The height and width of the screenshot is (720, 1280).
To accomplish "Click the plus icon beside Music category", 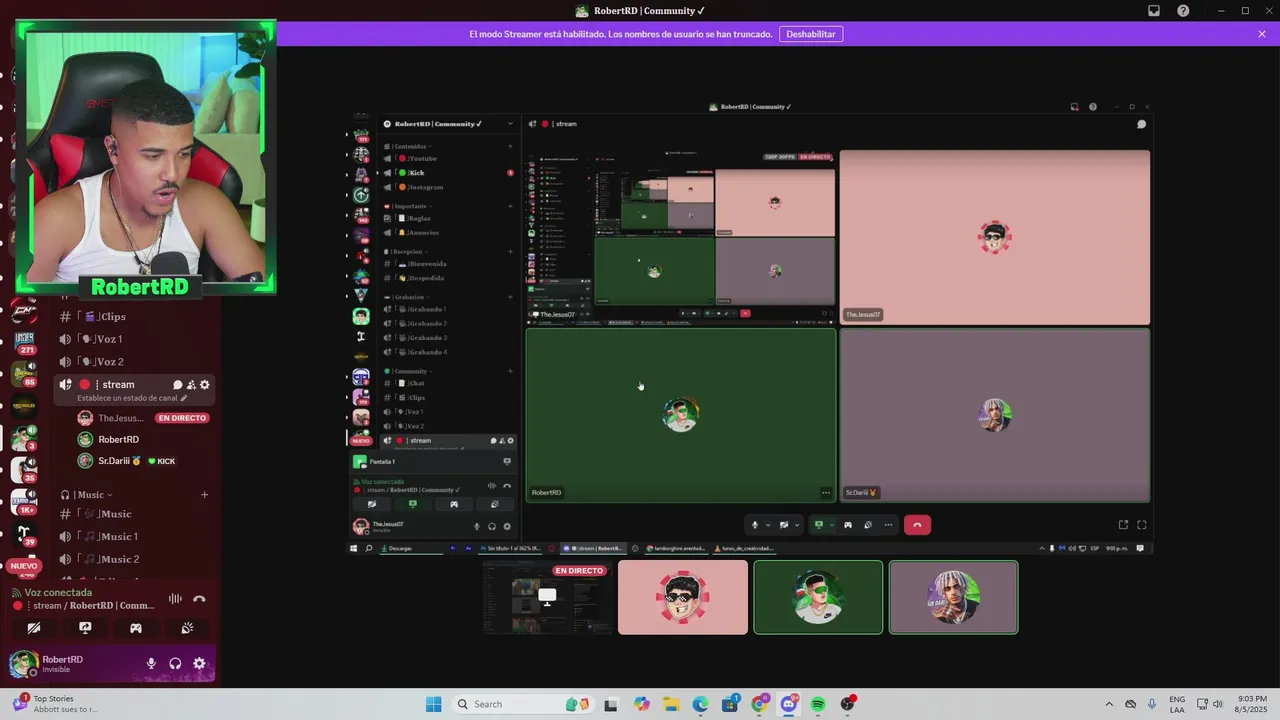I will pyautogui.click(x=204, y=495).
